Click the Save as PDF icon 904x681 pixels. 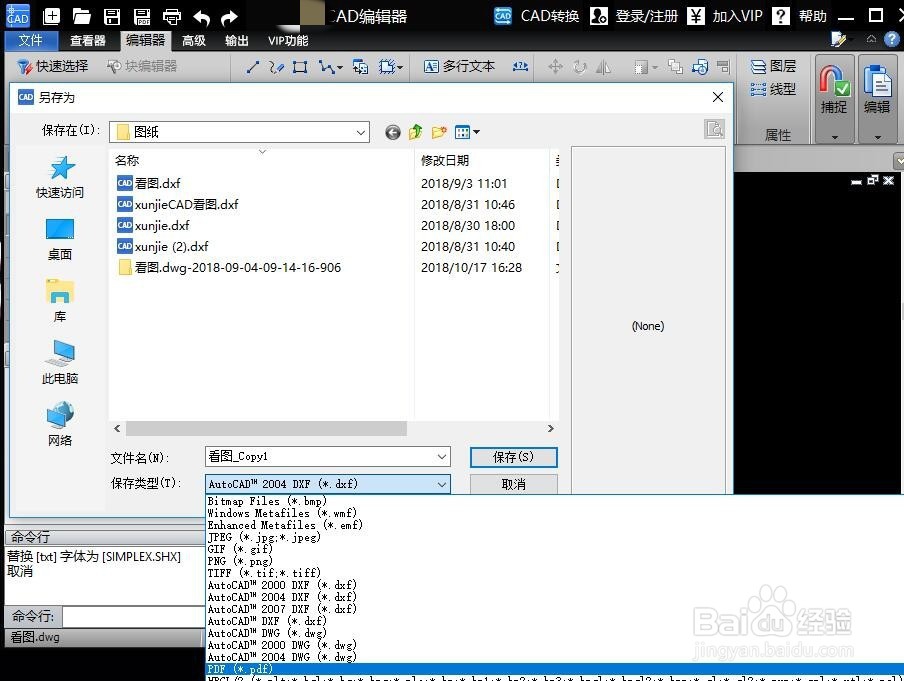[x=143, y=15]
